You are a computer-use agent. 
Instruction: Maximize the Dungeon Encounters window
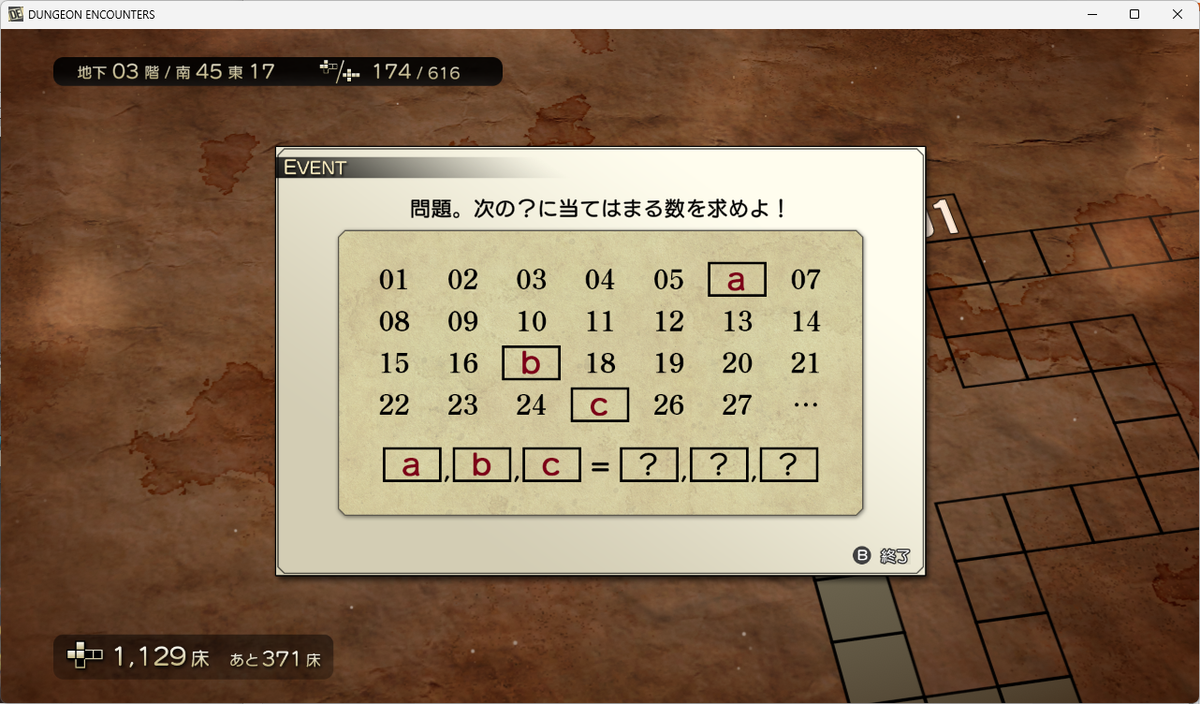pos(1134,14)
